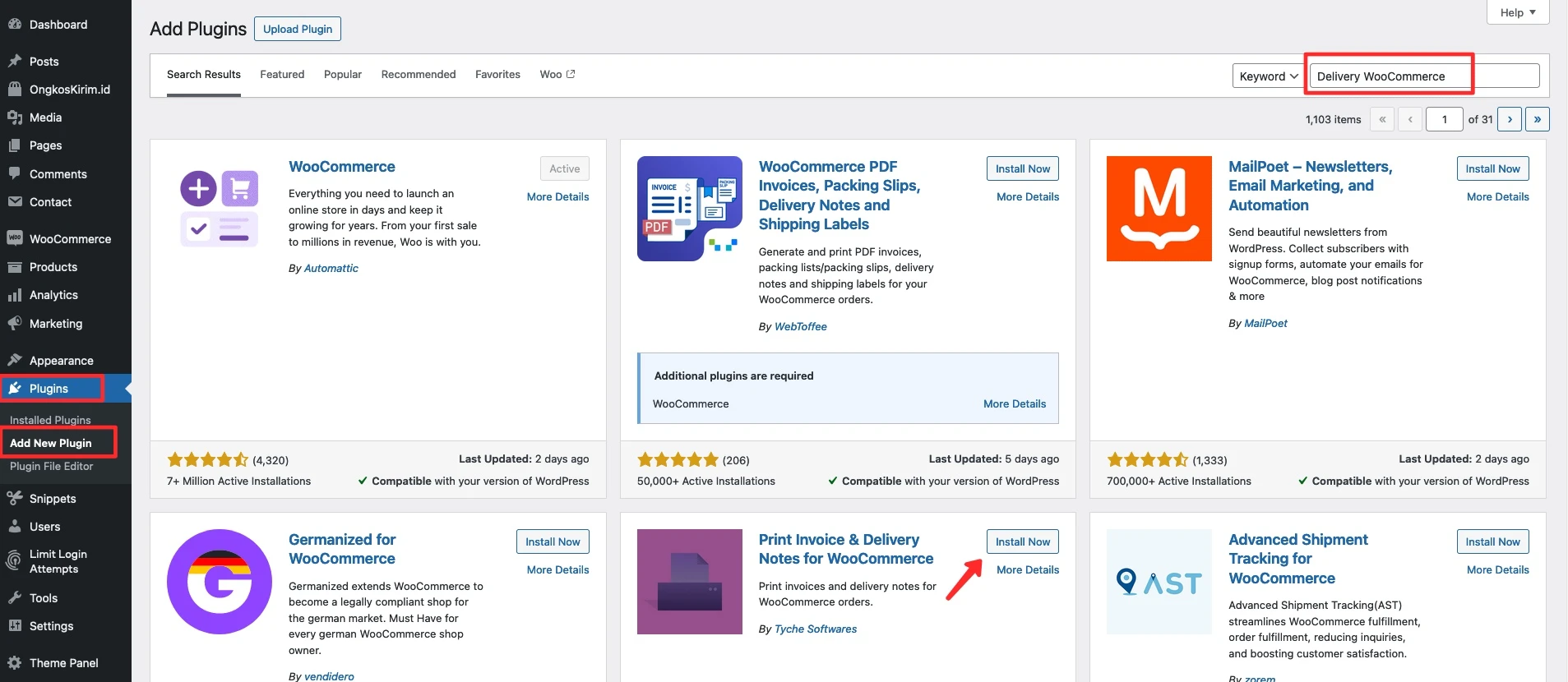Viewport: 1568px width, 682px height.
Task: Click the Plugins plug icon
Action: coord(15,388)
